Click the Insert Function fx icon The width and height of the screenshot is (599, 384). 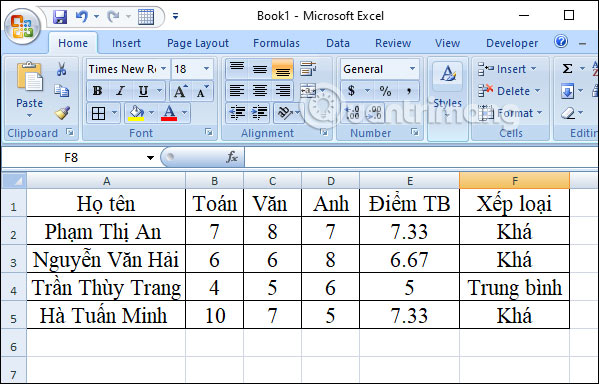[232, 157]
